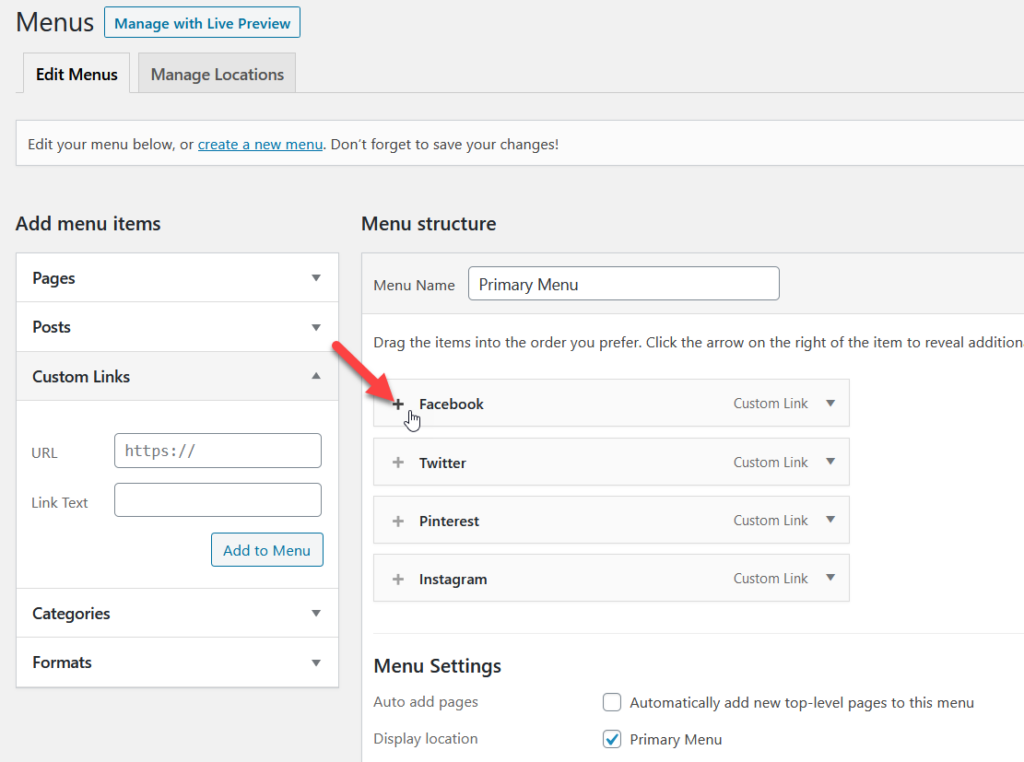The image size is (1024, 762).
Task: Click the Menu Name text field
Action: tap(624, 283)
